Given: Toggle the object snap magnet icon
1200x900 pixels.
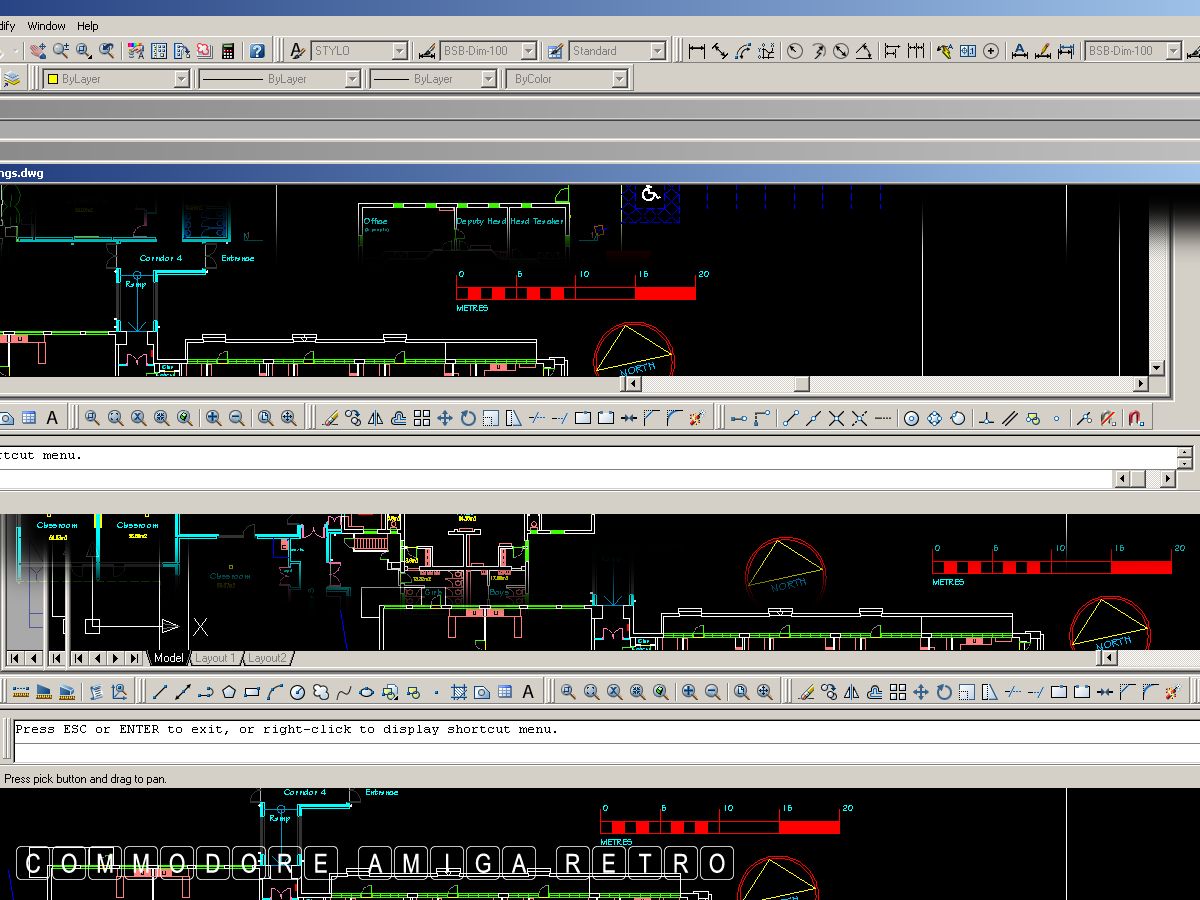Looking at the screenshot, I should pos(1134,419).
